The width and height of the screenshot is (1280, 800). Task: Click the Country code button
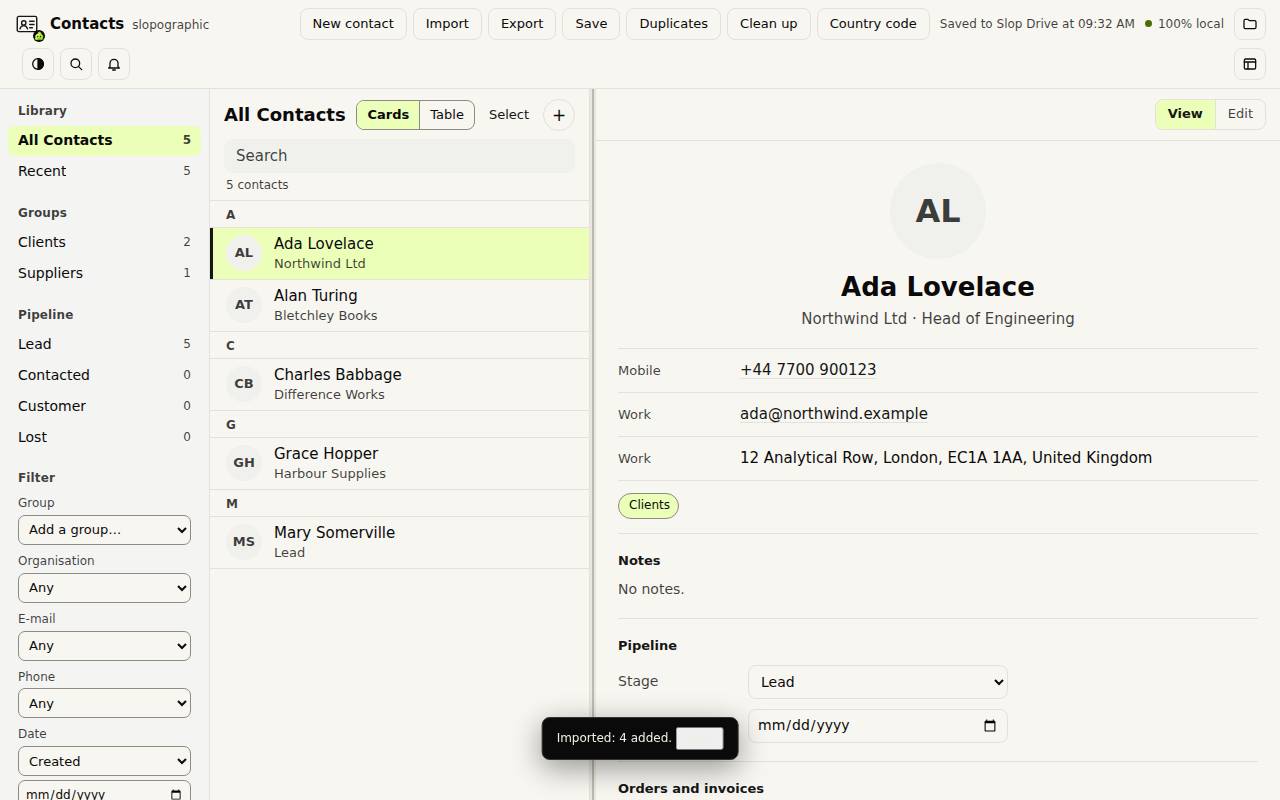[x=873, y=24]
